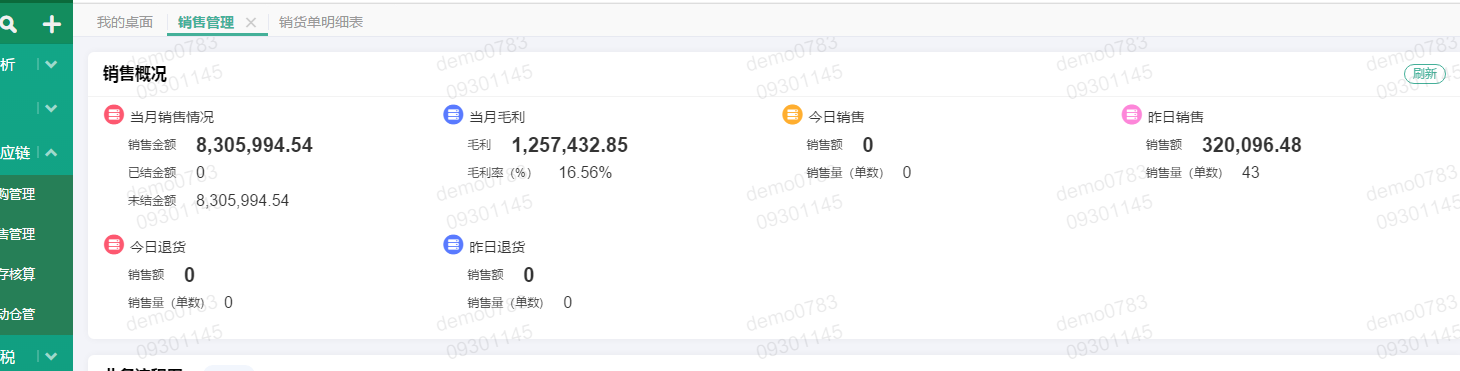Expand the unlabeled second sidebar menu chevron

(52, 107)
